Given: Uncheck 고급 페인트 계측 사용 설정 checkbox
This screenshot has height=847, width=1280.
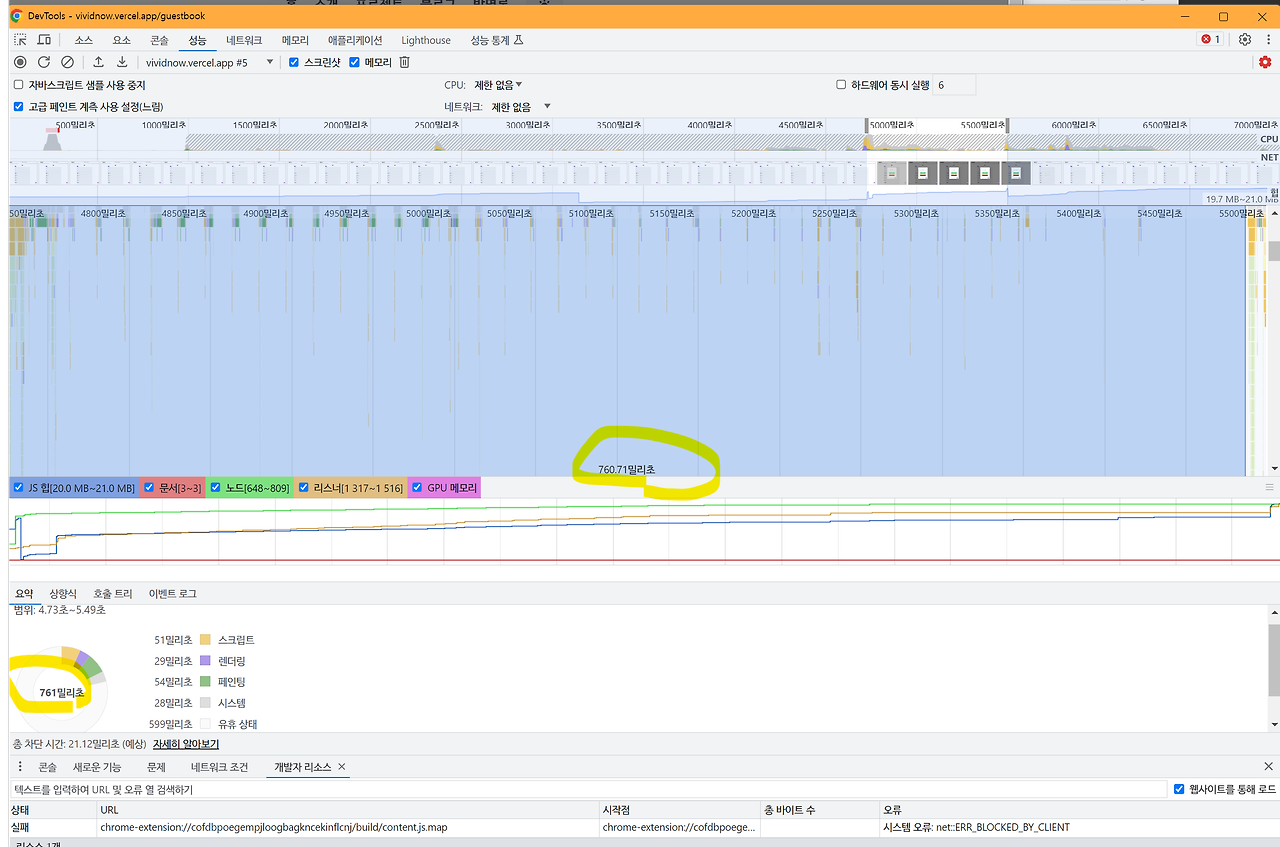Looking at the screenshot, I should click(x=18, y=106).
